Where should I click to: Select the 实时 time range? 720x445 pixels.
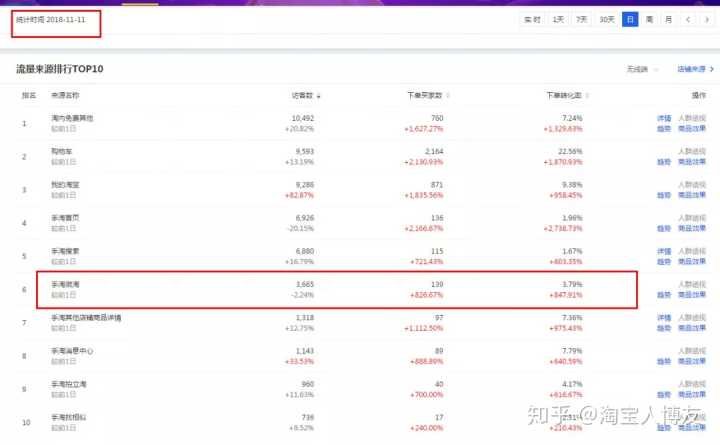point(531,20)
